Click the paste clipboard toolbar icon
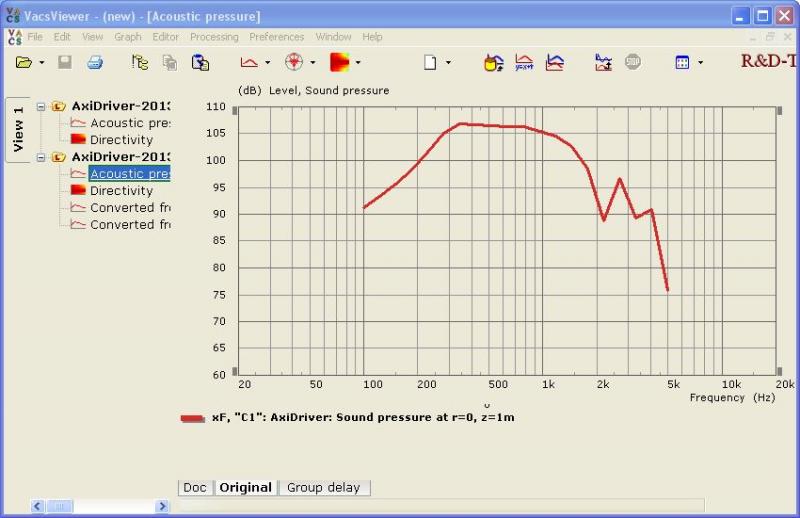Viewport: 800px width, 518px height. 200,62
